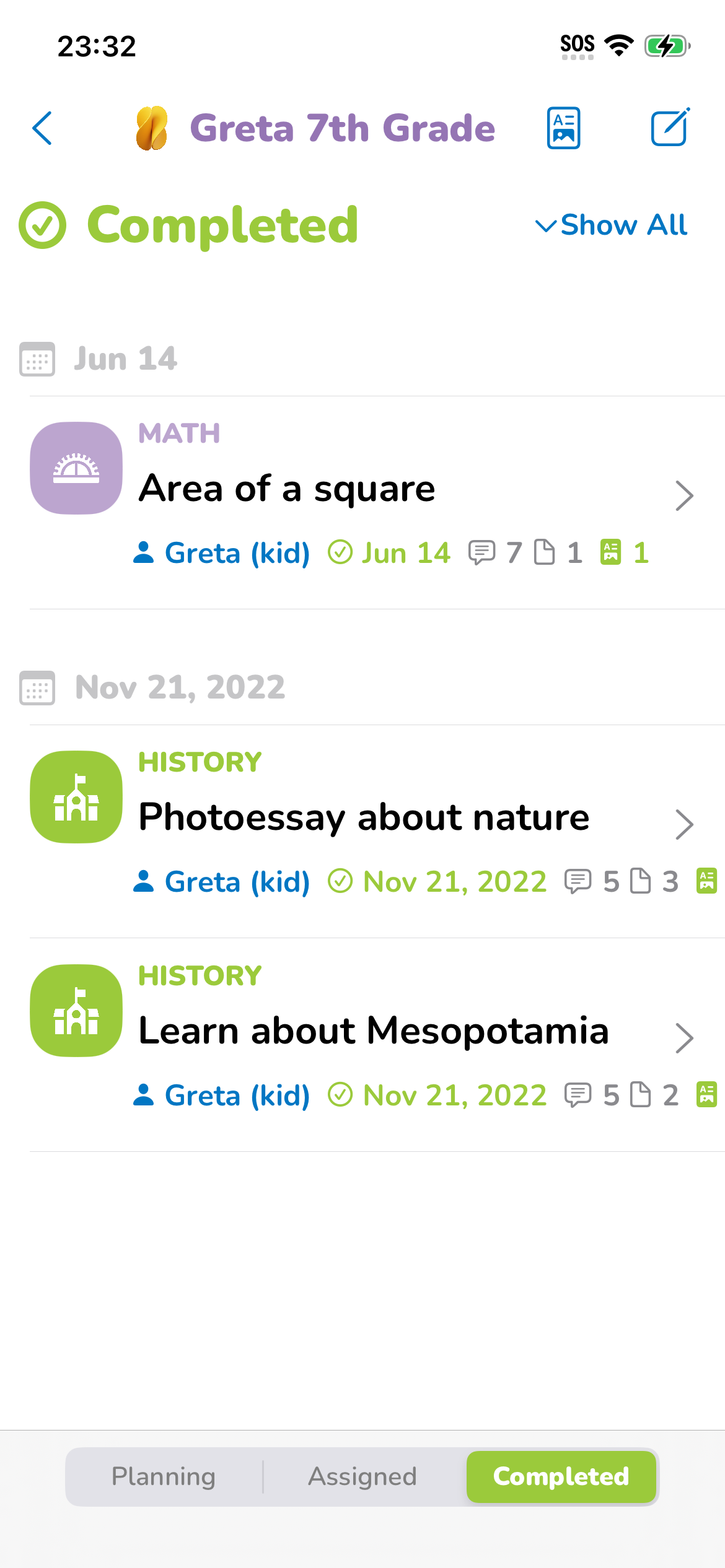Tap the back arrow icon
Screen dimensions: 725x1568
42,128
